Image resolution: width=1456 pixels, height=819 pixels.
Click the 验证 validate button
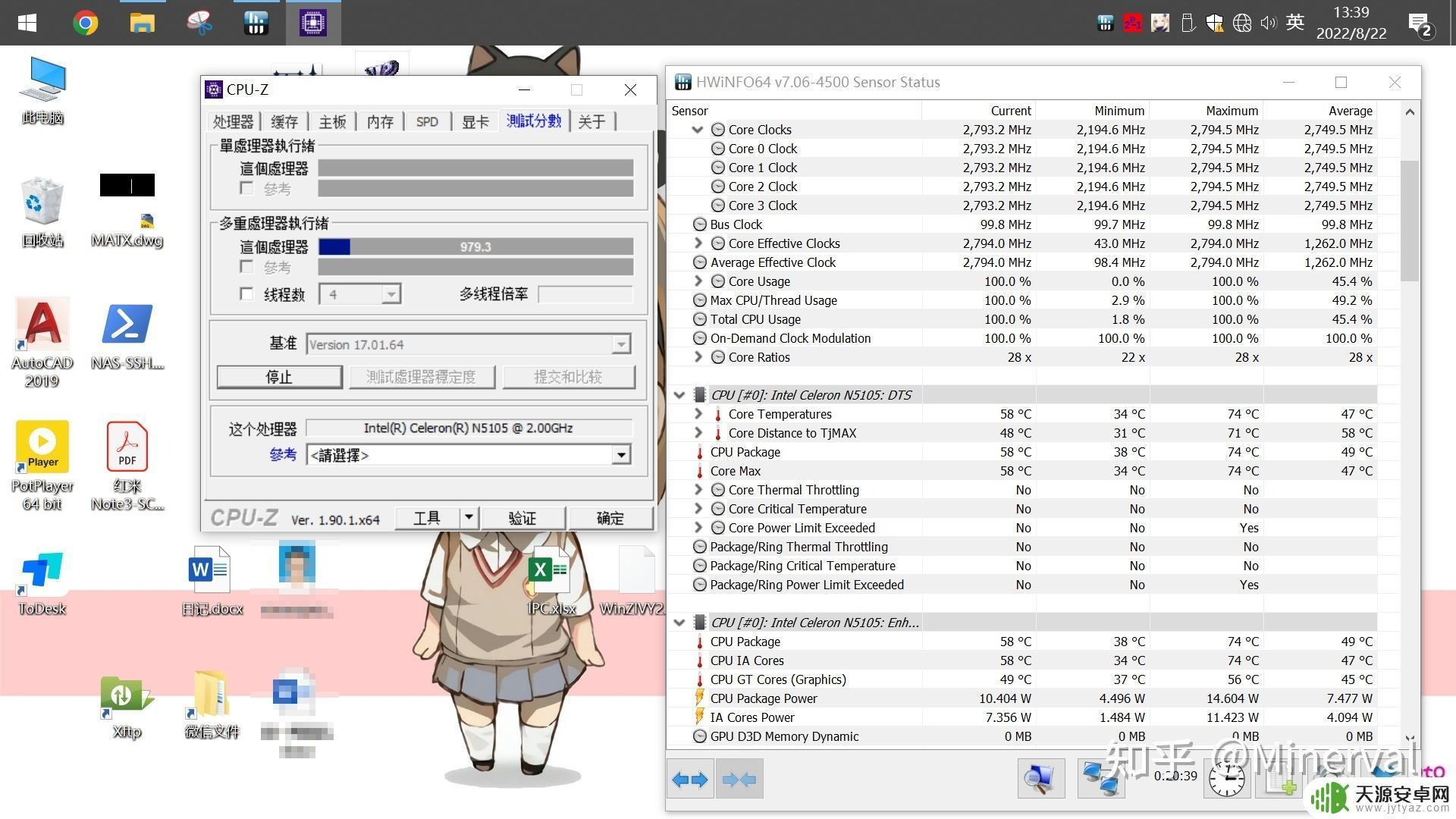[x=522, y=517]
